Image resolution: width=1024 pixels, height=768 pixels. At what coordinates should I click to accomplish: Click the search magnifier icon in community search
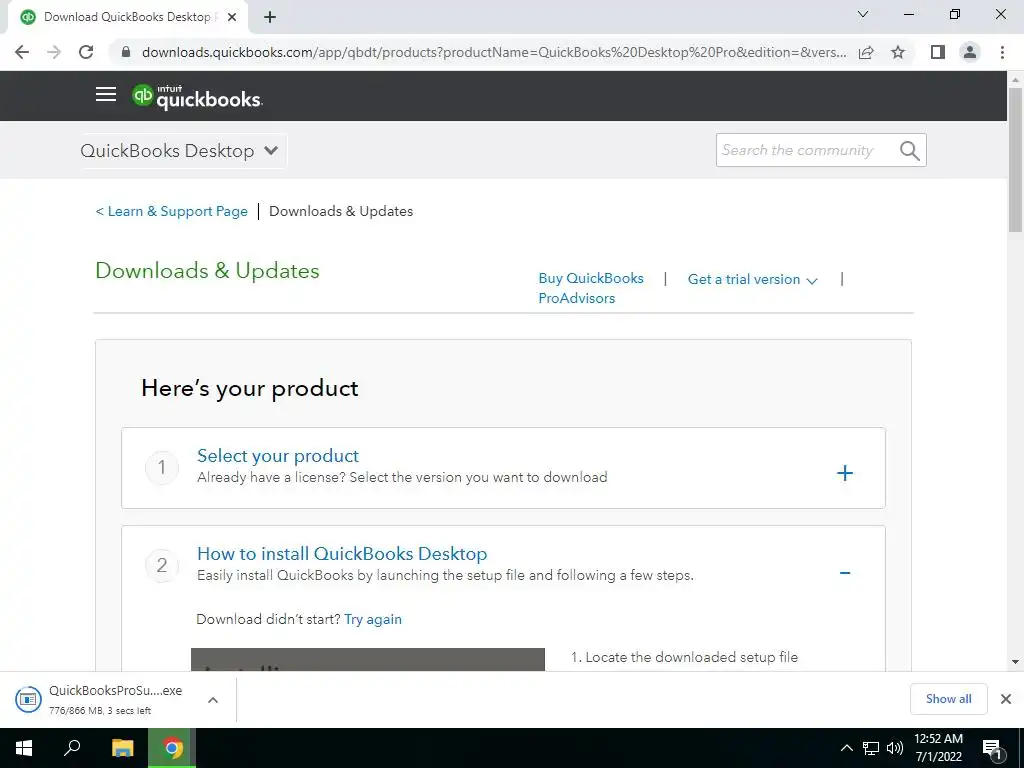point(910,151)
